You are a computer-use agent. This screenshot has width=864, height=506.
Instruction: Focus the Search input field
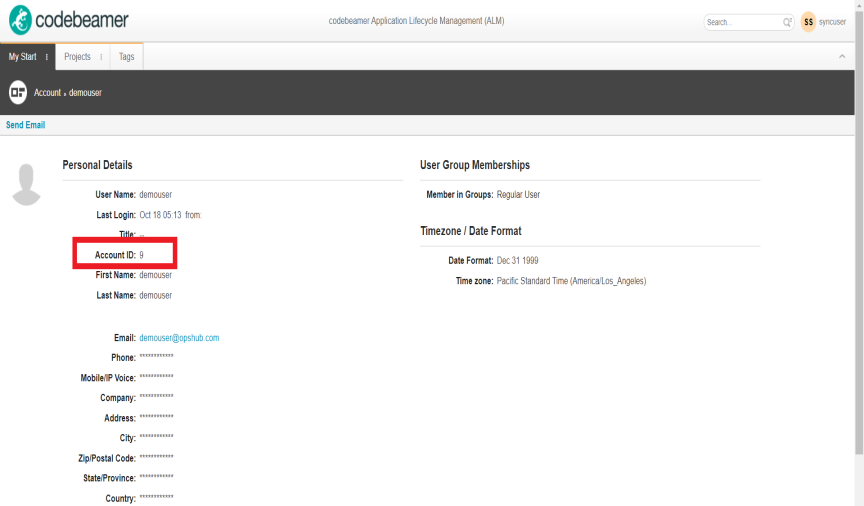740,22
